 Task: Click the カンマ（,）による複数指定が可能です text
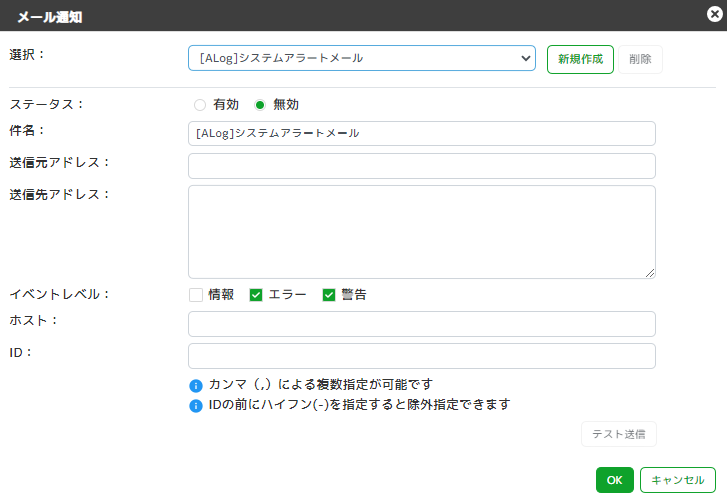[x=320, y=384]
